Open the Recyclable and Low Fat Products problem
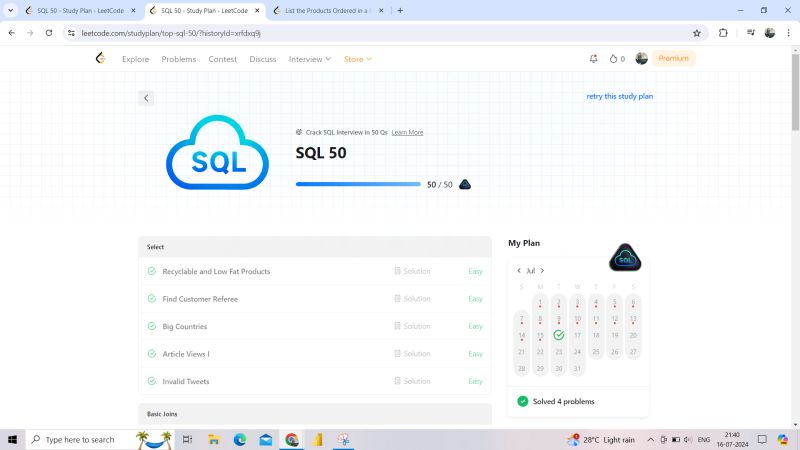Viewport: 800px width, 450px height. tap(216, 271)
